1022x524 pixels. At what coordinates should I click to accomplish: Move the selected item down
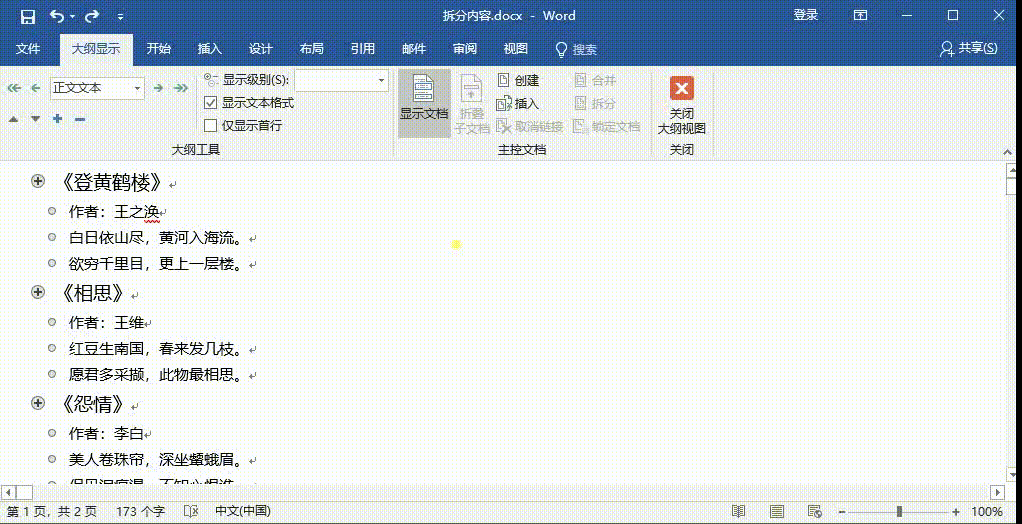click(x=36, y=119)
